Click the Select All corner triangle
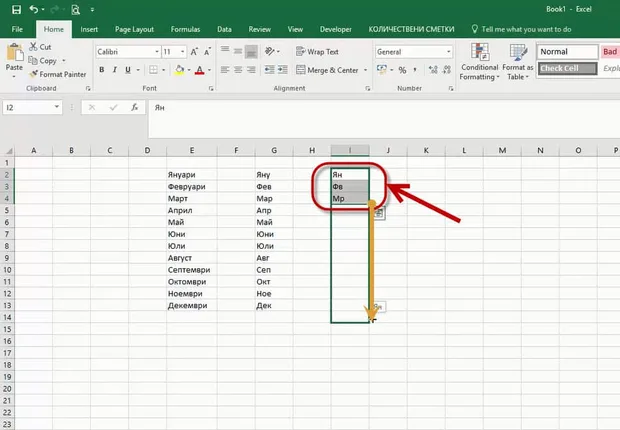The height and width of the screenshot is (430, 620). tap(8, 151)
